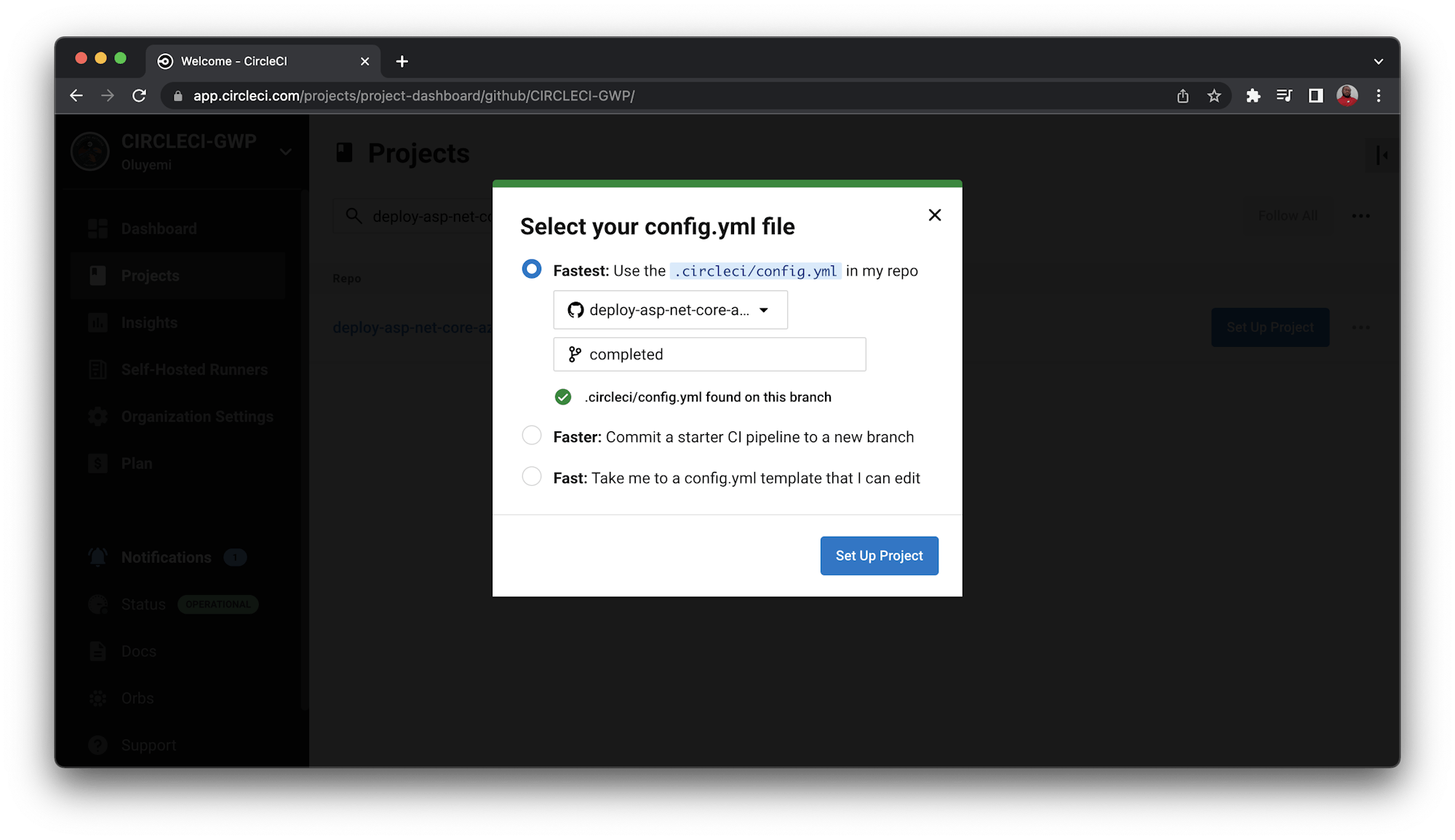The image size is (1455, 840).
Task: Open the branch selector showing completed
Action: click(709, 354)
